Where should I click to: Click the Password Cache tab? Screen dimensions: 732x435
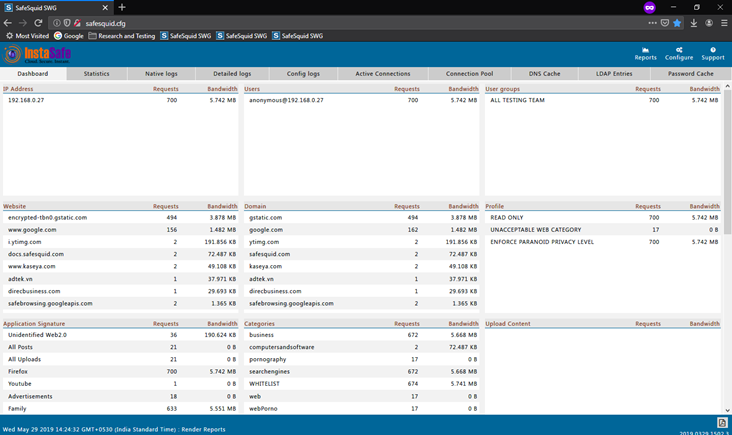pyautogui.click(x=690, y=74)
